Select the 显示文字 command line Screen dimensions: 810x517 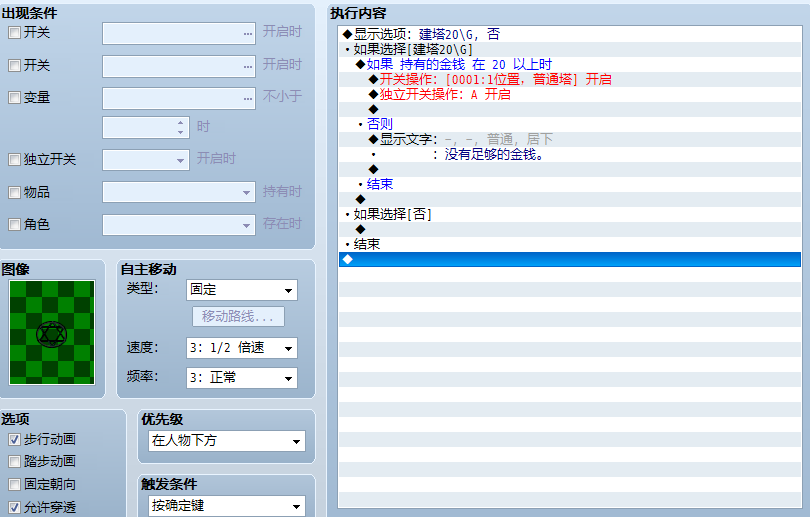[x=570, y=139]
